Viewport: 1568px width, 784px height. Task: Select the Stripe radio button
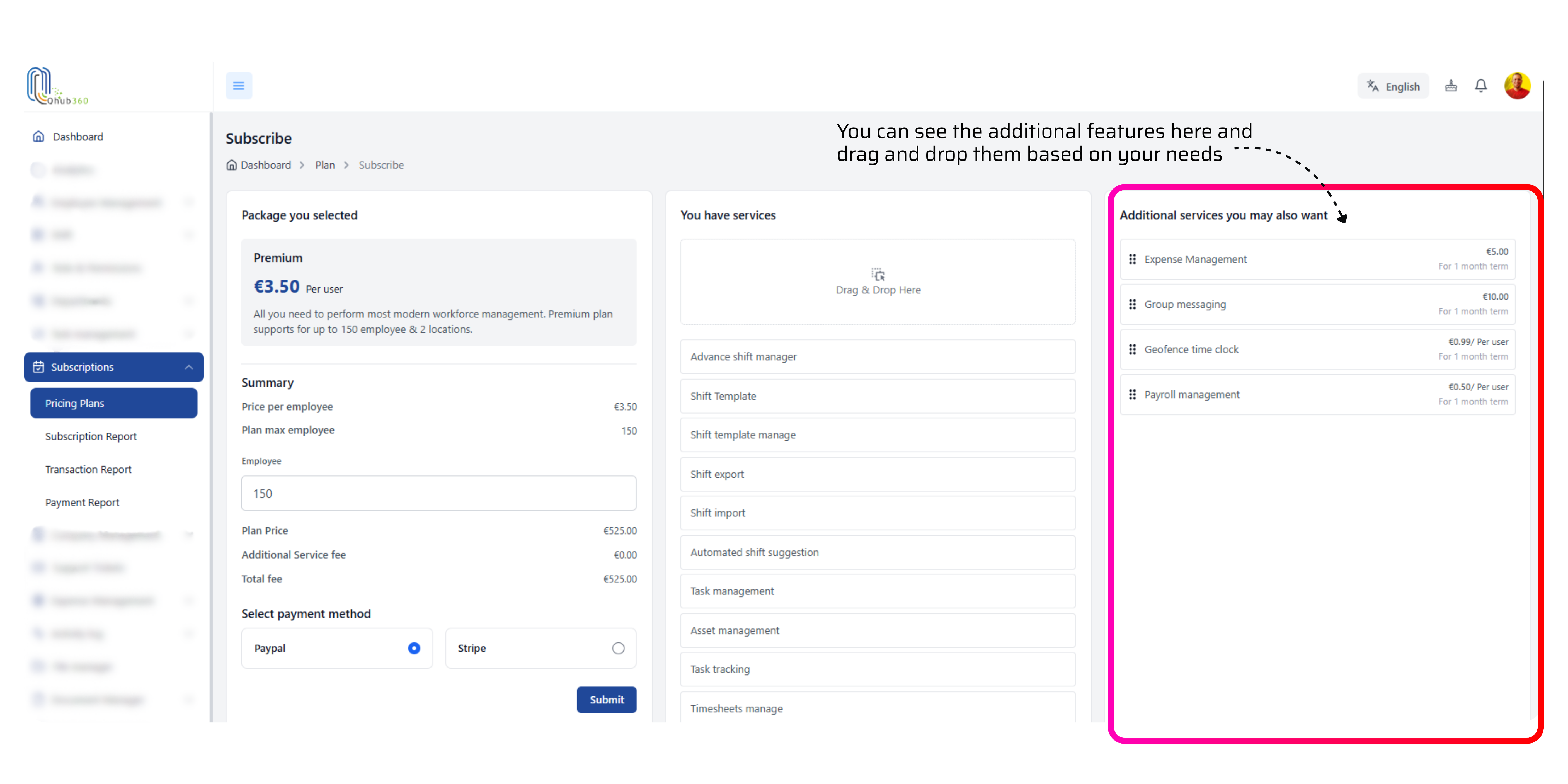coord(619,648)
